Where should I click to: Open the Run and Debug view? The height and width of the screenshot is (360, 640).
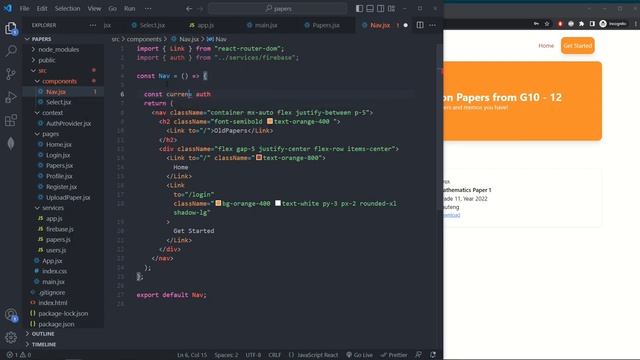click(11, 97)
